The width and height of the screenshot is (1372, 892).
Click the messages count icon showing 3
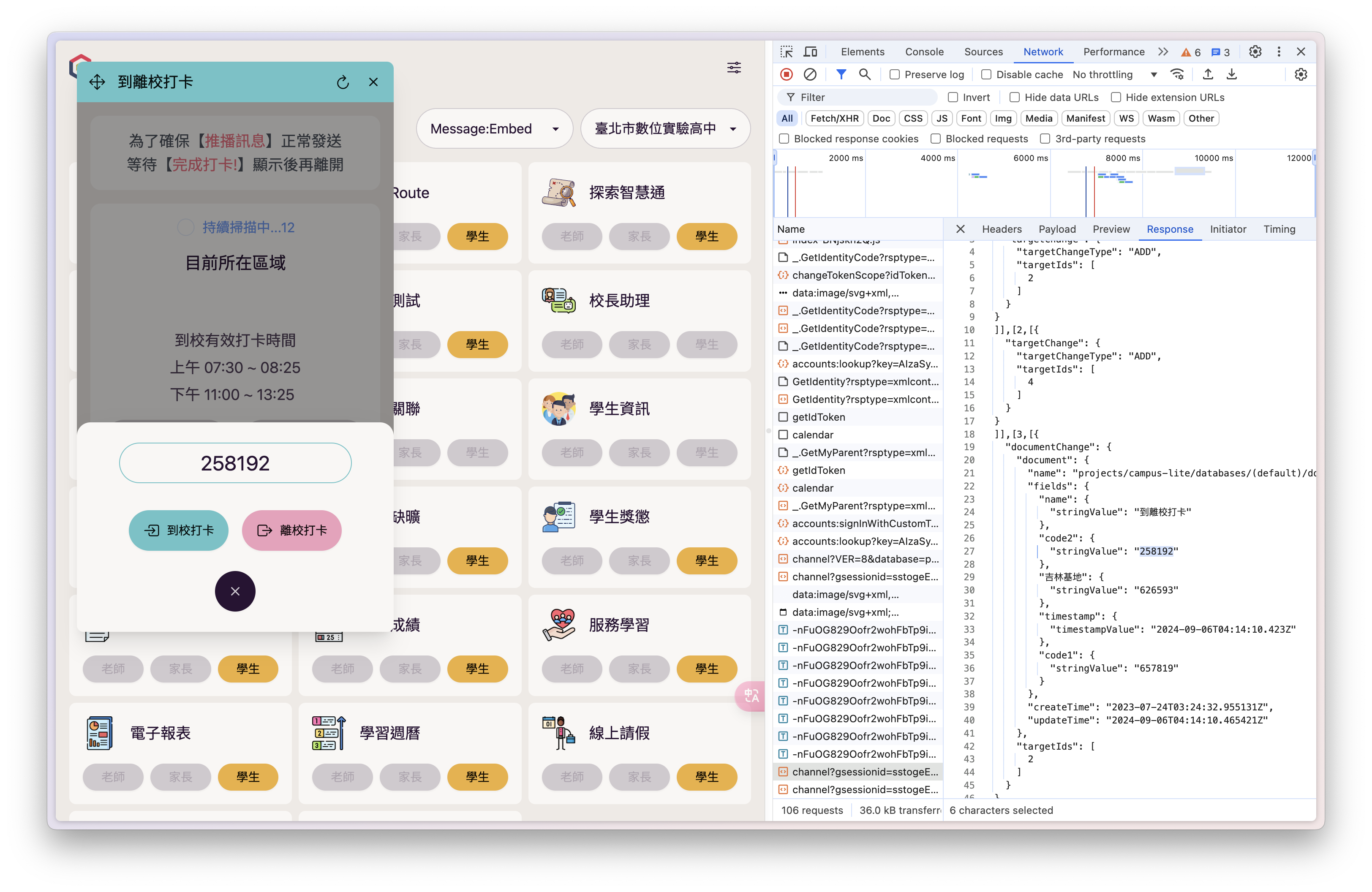[x=1220, y=52]
